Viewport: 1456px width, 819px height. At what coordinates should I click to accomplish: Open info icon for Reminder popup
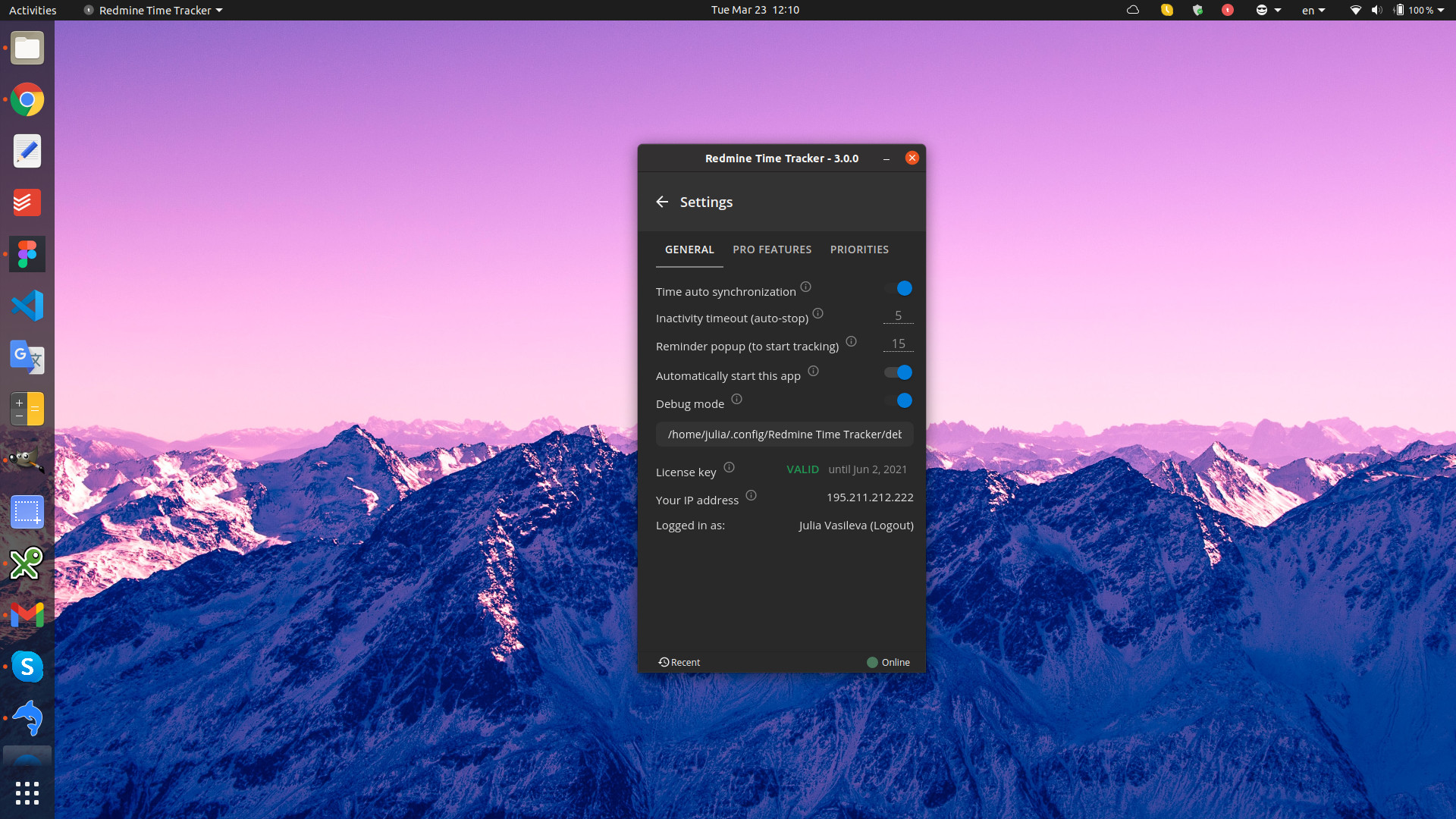(x=852, y=341)
